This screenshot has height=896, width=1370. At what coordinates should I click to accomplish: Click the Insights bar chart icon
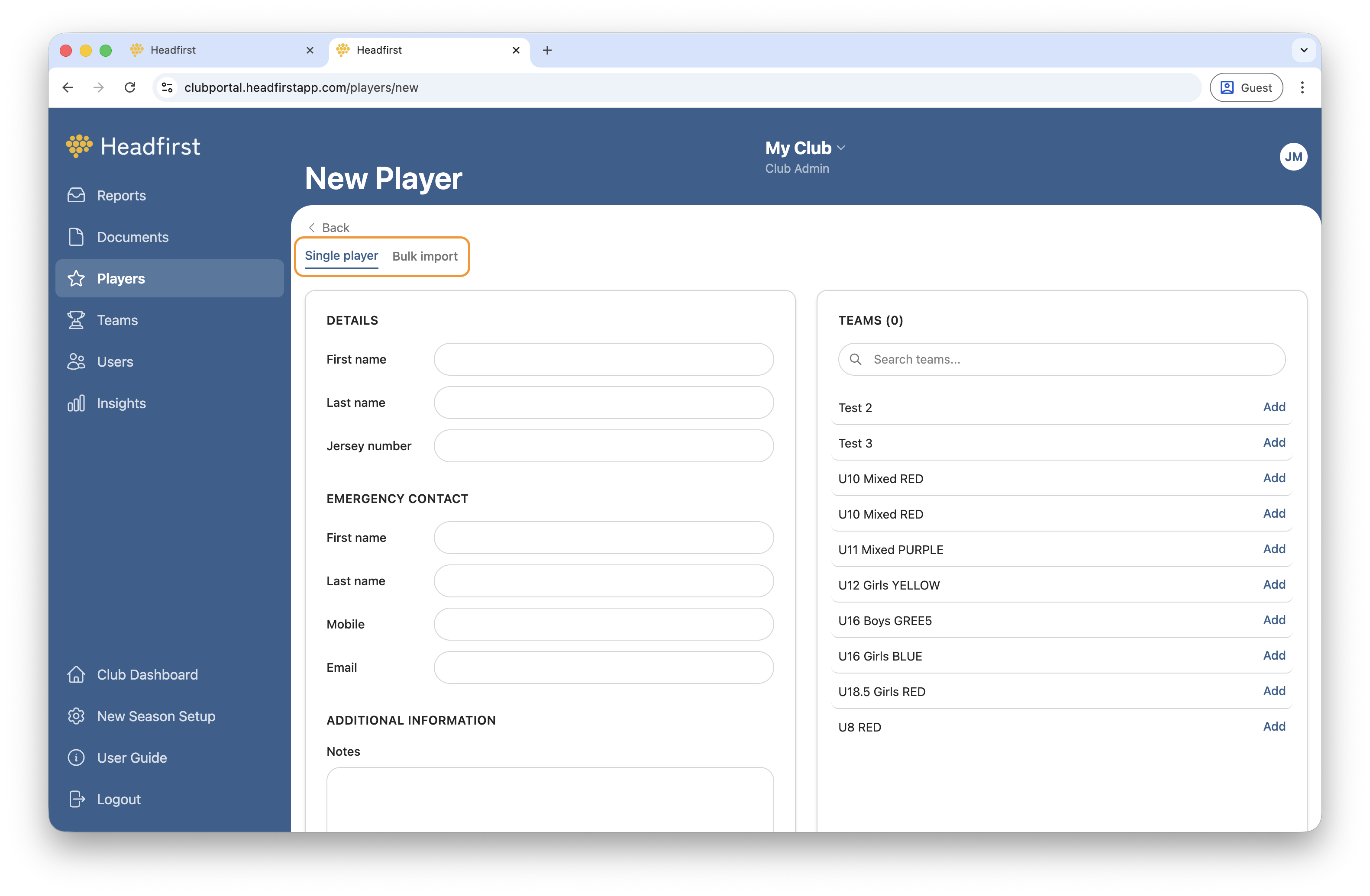[x=76, y=403]
